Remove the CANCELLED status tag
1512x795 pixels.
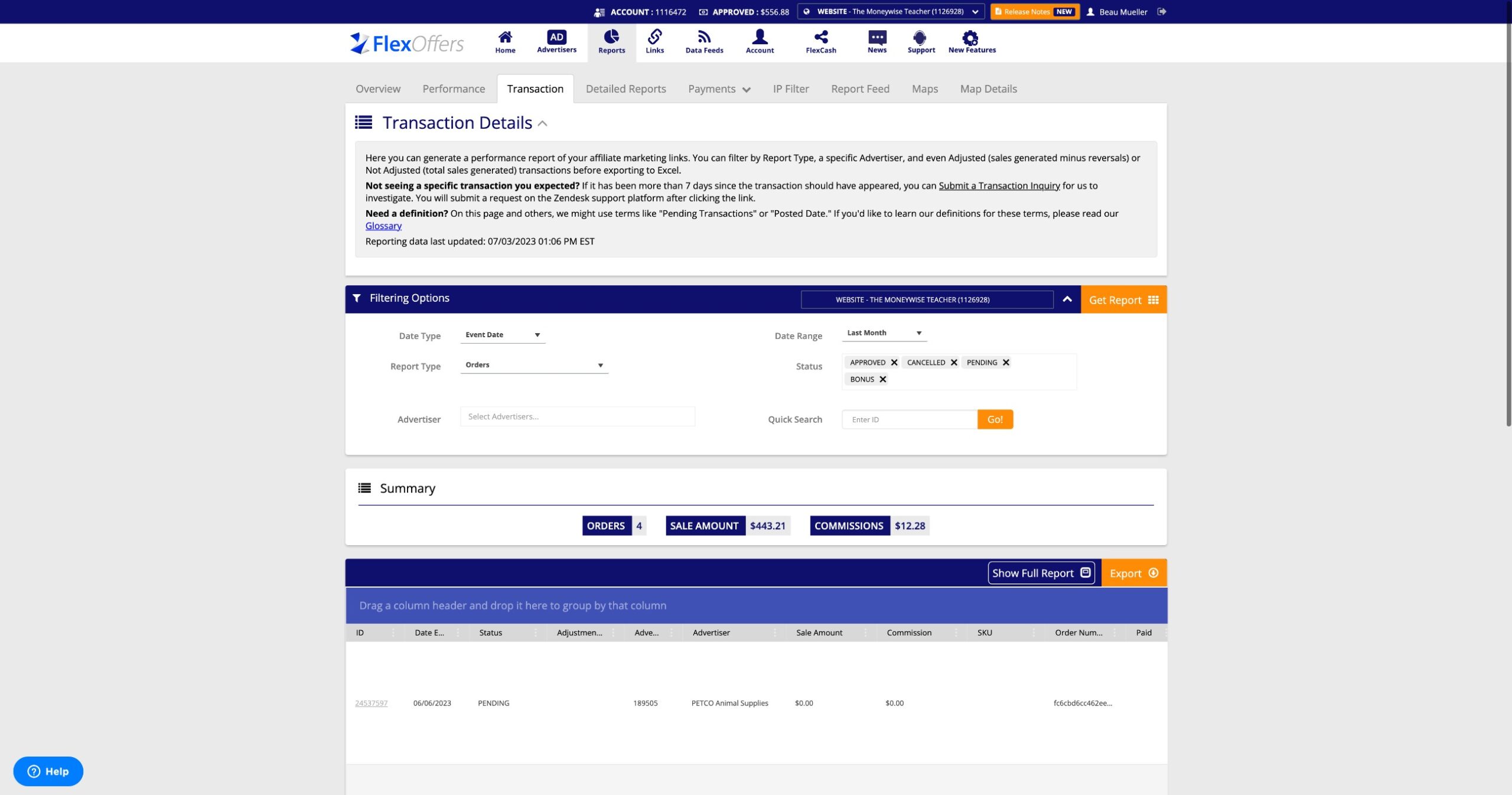(x=954, y=363)
